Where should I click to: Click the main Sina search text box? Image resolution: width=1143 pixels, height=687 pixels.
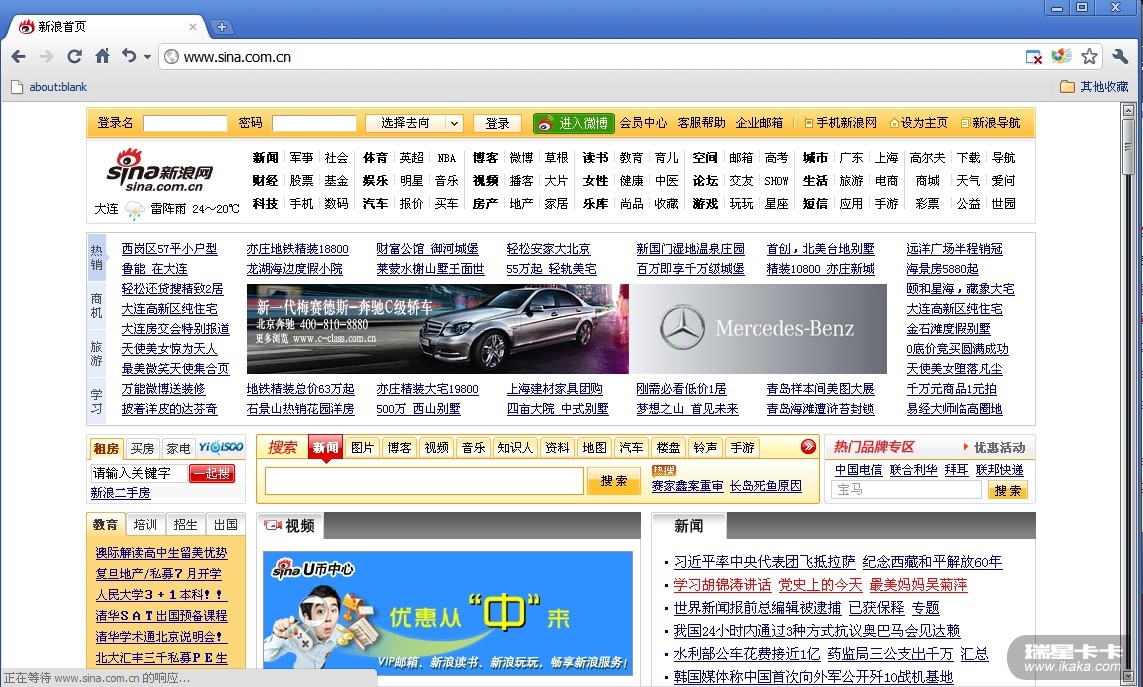(424, 481)
